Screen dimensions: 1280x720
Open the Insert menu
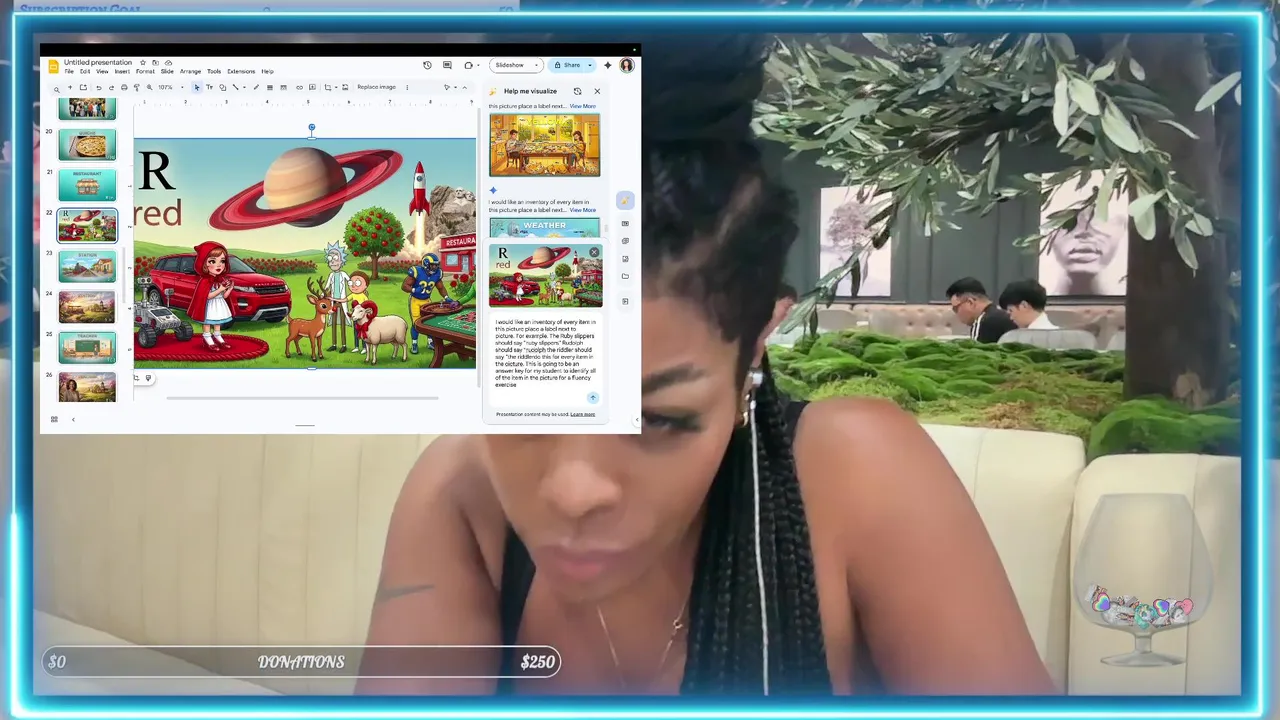[x=122, y=71]
